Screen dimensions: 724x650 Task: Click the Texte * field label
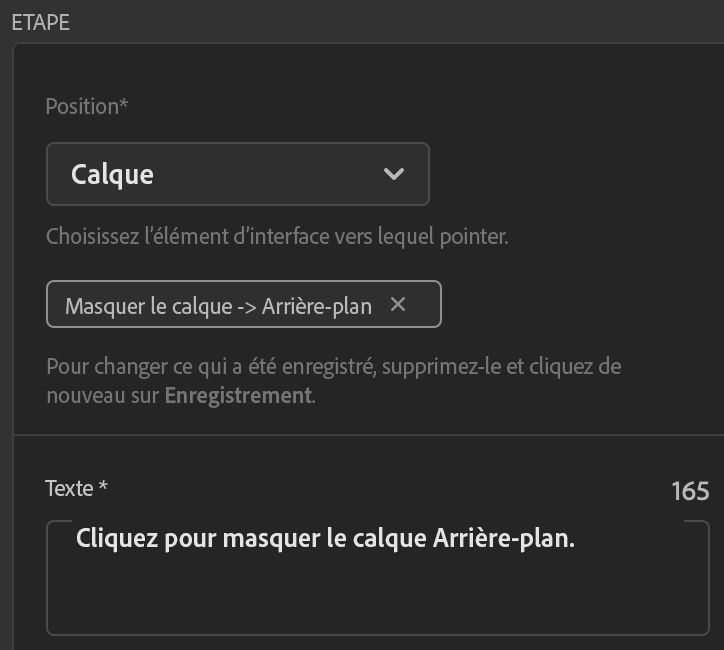[x=77, y=488]
